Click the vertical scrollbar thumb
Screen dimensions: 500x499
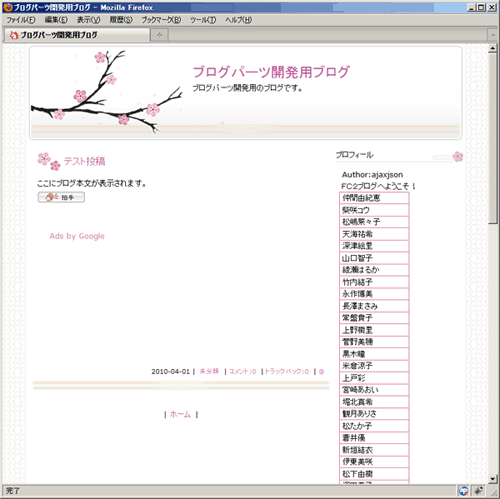click(493, 138)
